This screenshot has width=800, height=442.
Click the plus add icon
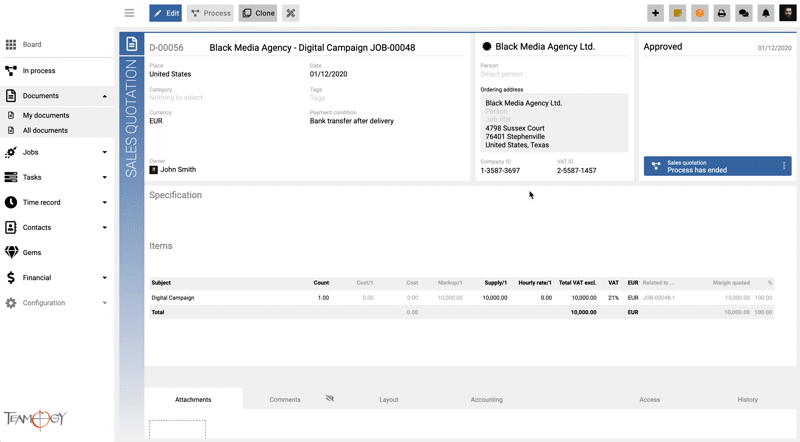tap(655, 13)
